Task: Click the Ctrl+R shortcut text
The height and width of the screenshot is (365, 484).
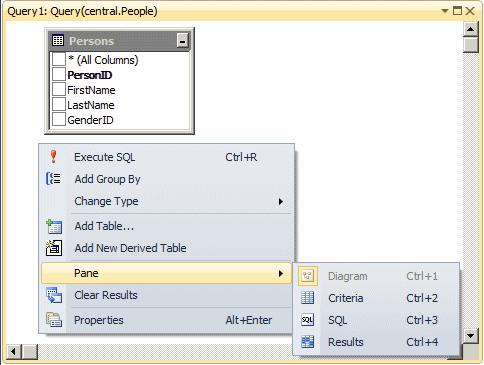Action: click(241, 157)
